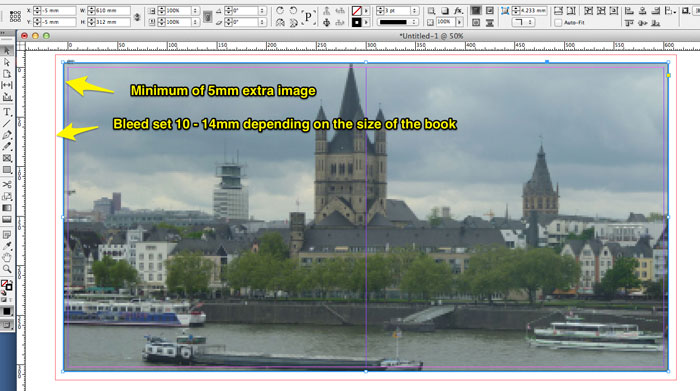Expand the stroke color swatch menu
Image resolution: width=700 pixels, height=391 pixels.
pyautogui.click(x=366, y=22)
